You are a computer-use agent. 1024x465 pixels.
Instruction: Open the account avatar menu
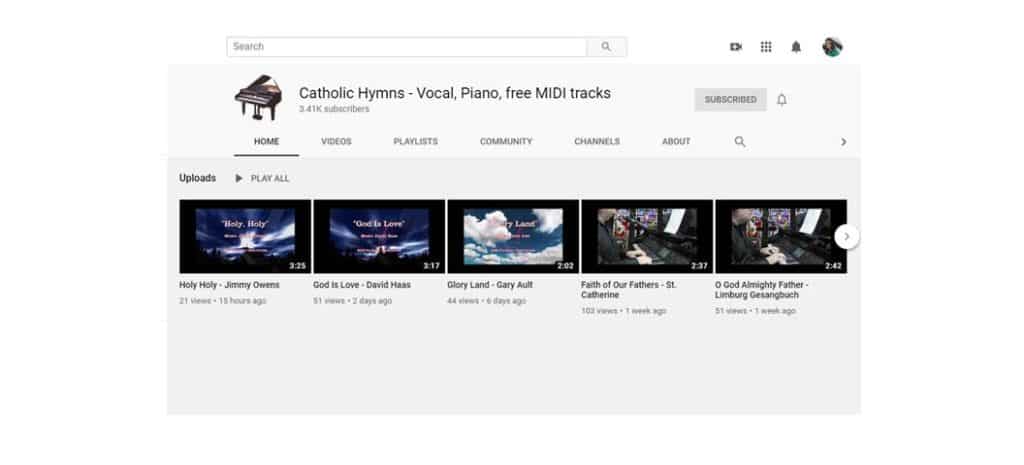[832, 47]
